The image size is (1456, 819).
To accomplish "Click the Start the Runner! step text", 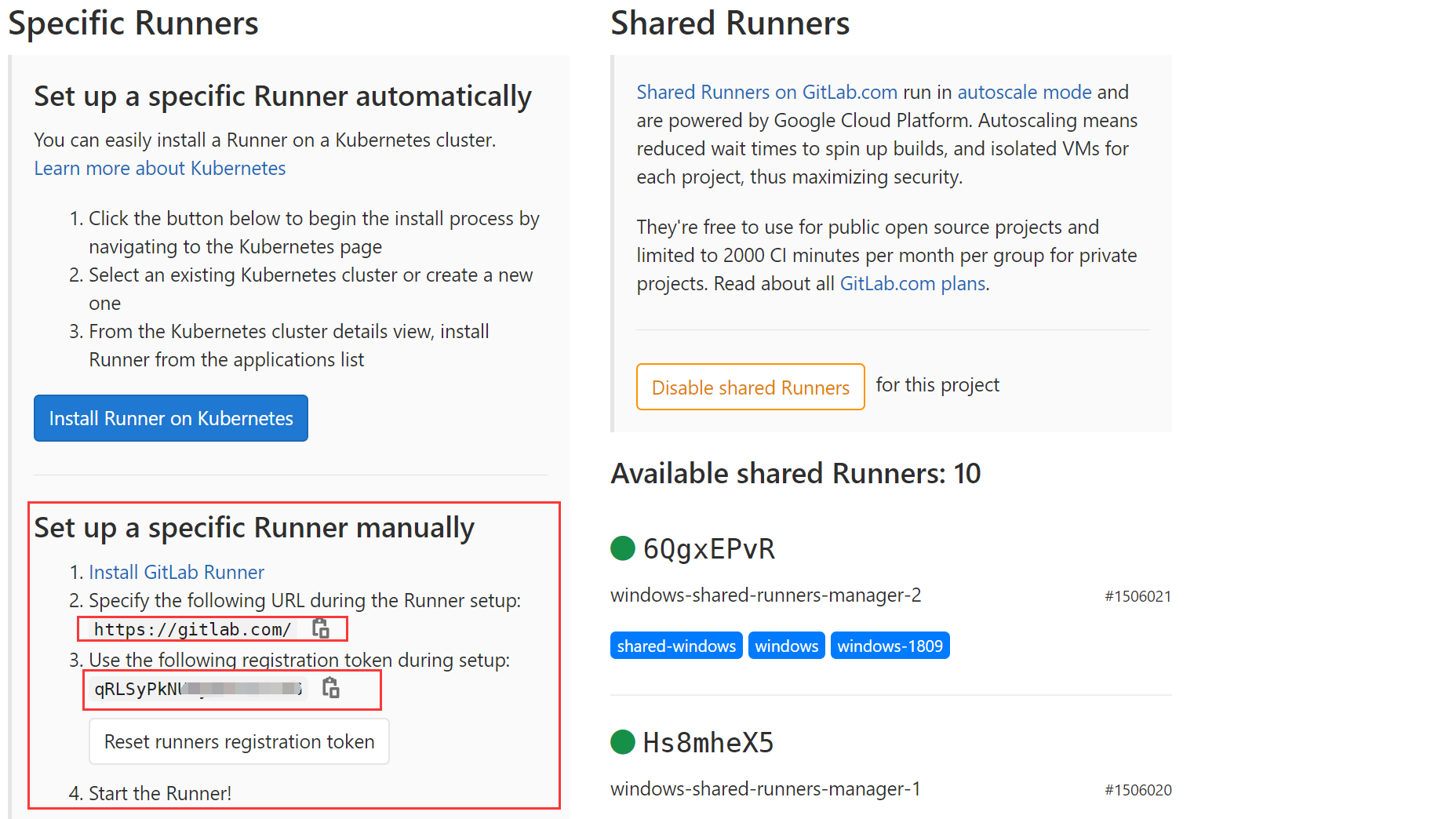I will pyautogui.click(x=160, y=793).
